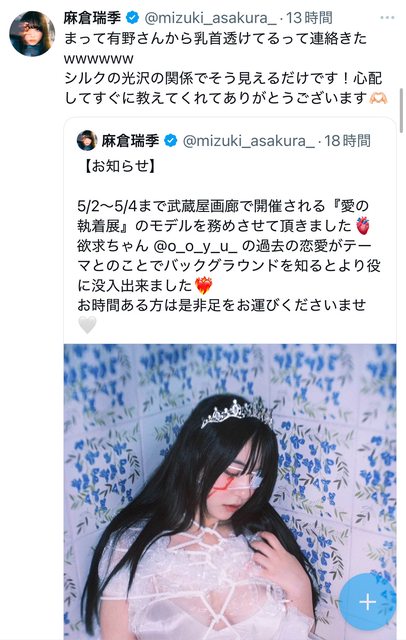Click the scrollbar on the right edge
Viewport: 406px width, 640px height.
[402, 111]
